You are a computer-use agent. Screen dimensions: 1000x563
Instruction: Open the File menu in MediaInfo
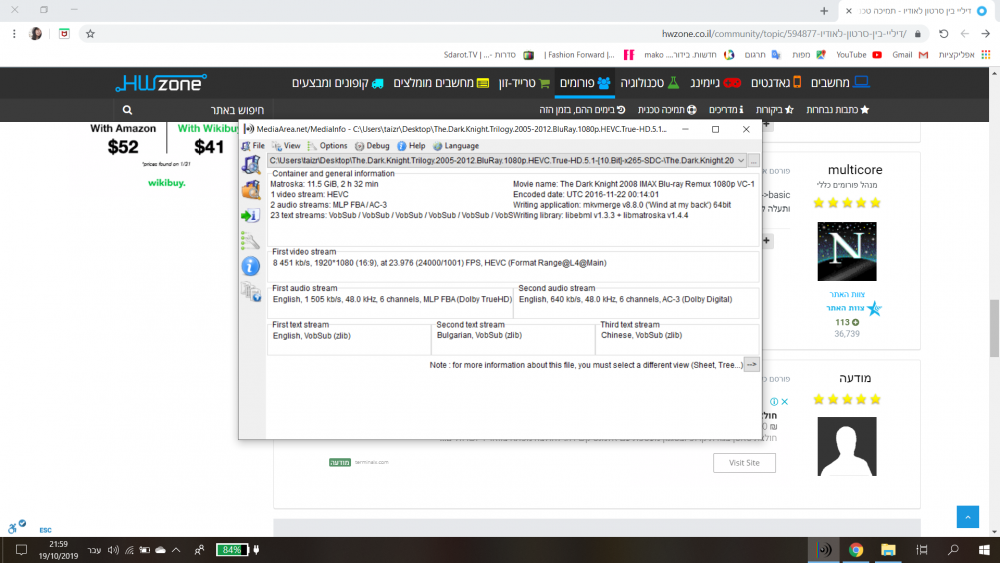coord(253,146)
